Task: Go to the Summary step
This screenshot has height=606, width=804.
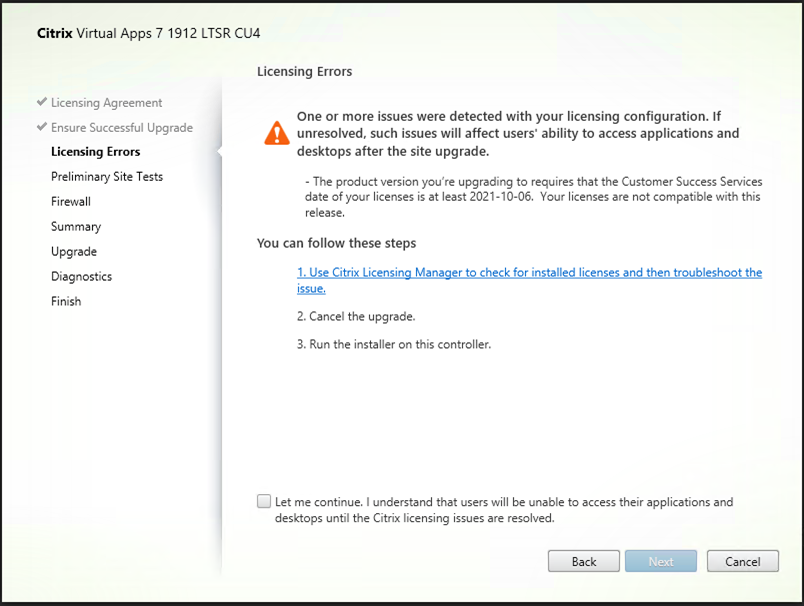Action: 76,227
